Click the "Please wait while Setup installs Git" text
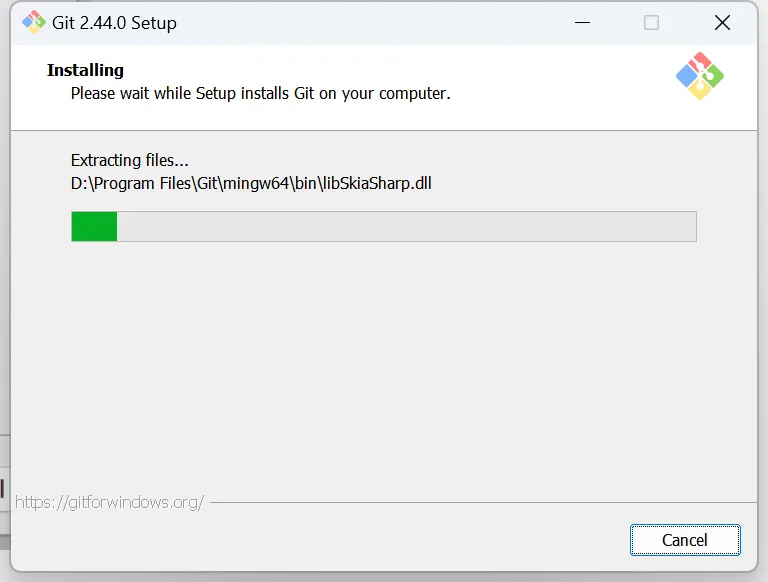The image size is (768, 582). click(260, 94)
